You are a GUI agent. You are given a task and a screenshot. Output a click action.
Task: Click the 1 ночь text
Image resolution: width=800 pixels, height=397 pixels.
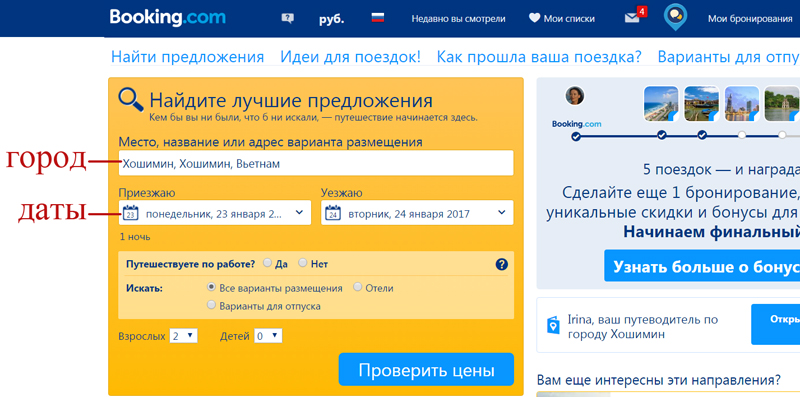point(135,237)
